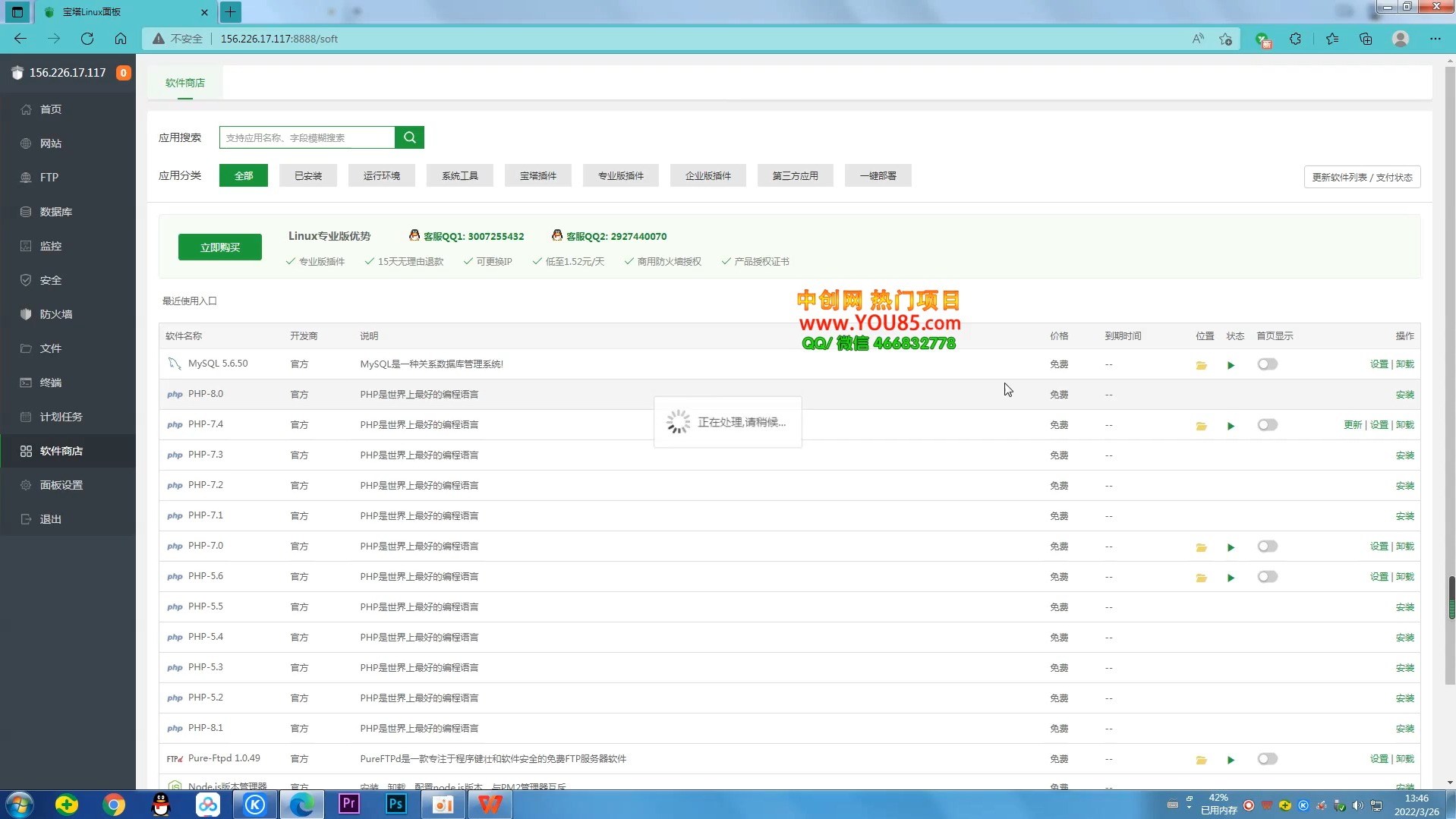Image resolution: width=1456 pixels, height=819 pixels.
Task: Click 退出 in the sidebar
Action: point(68,519)
